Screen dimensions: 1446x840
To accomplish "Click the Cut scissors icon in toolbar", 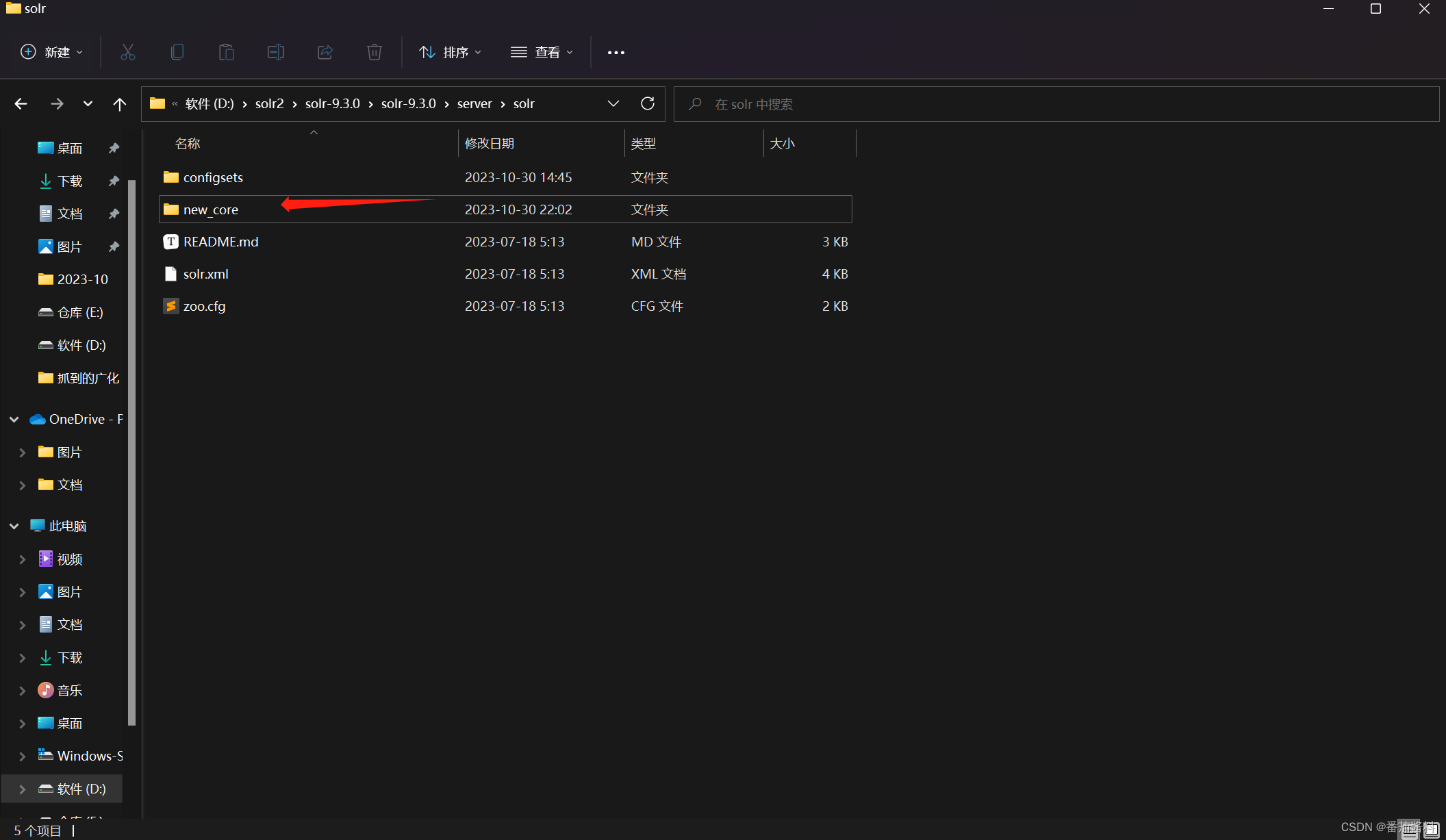I will [128, 52].
